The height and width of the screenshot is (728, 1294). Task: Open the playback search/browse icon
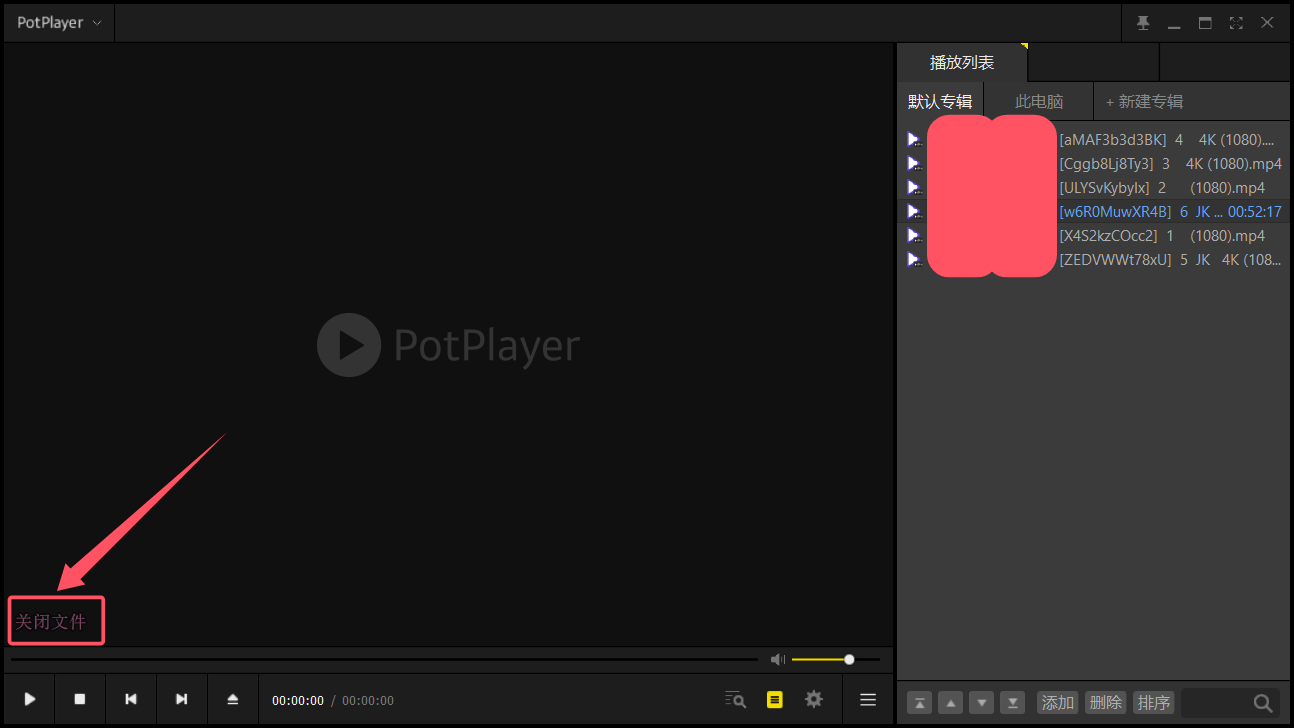coord(735,699)
